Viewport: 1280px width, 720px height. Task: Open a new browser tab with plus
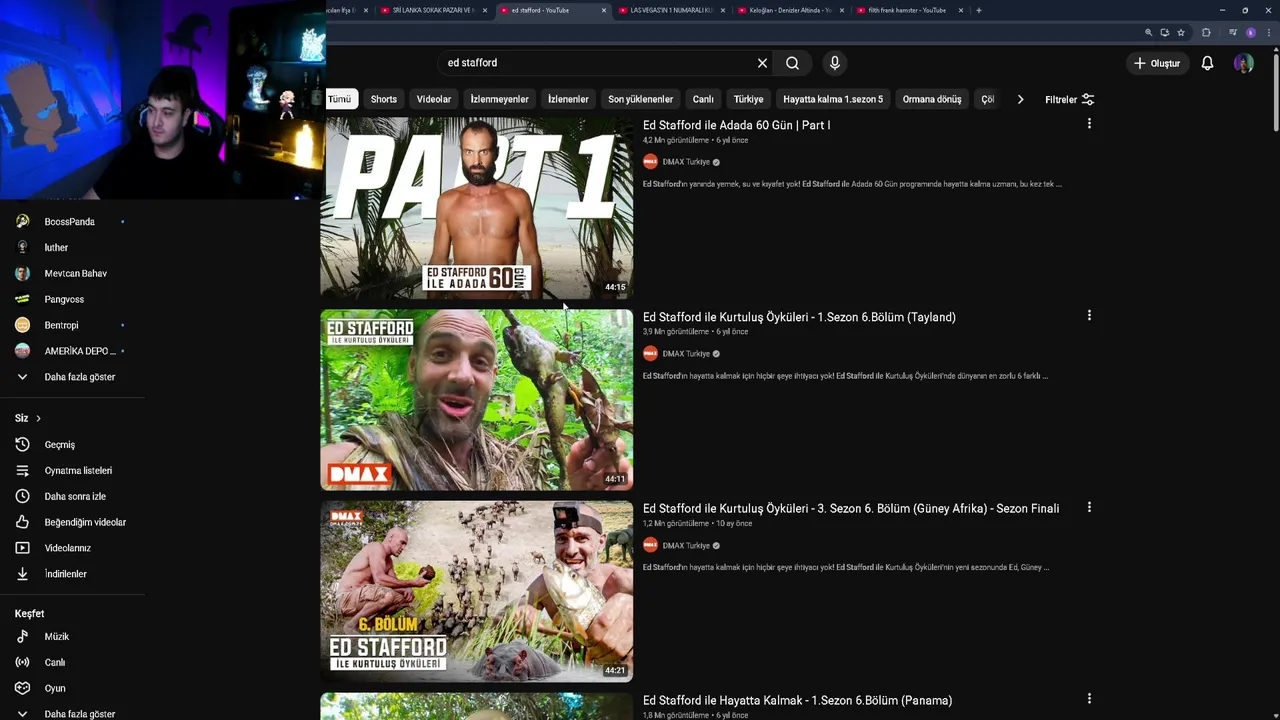[978, 10]
